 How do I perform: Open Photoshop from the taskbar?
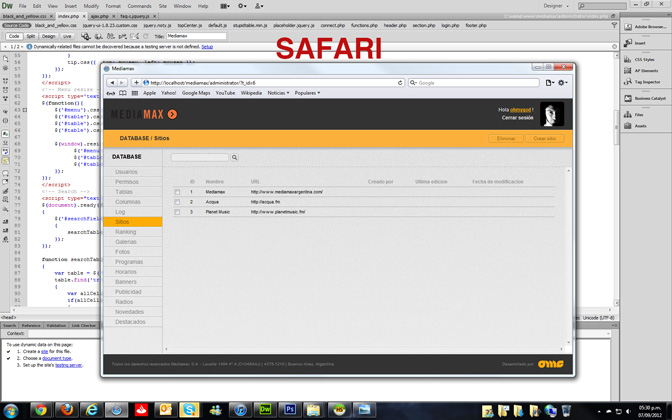click(289, 410)
